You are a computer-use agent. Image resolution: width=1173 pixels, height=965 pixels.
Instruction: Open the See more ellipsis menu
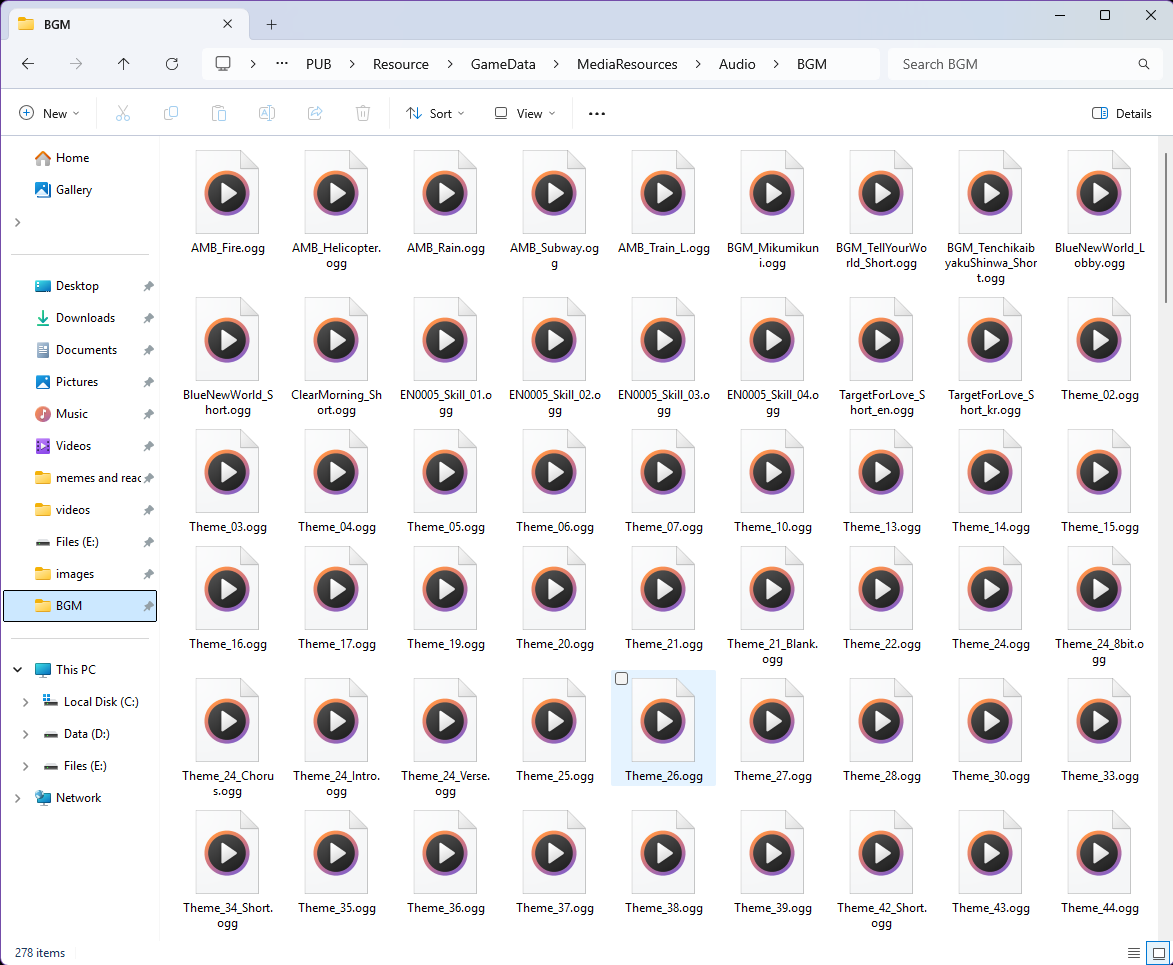point(596,114)
